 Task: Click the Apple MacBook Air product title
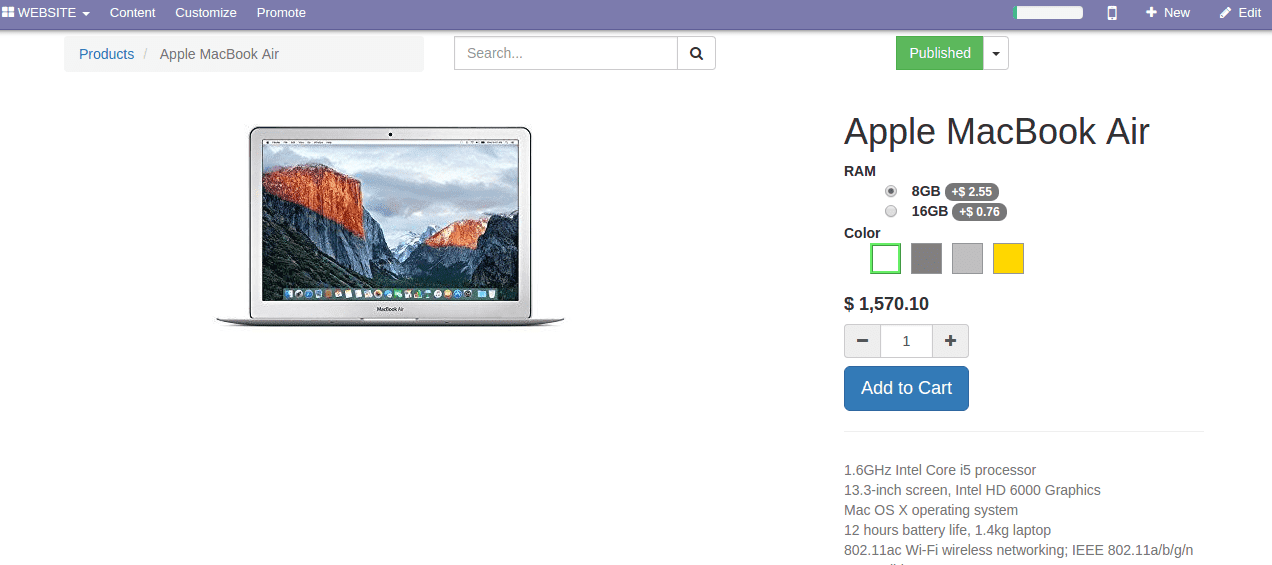(x=997, y=132)
